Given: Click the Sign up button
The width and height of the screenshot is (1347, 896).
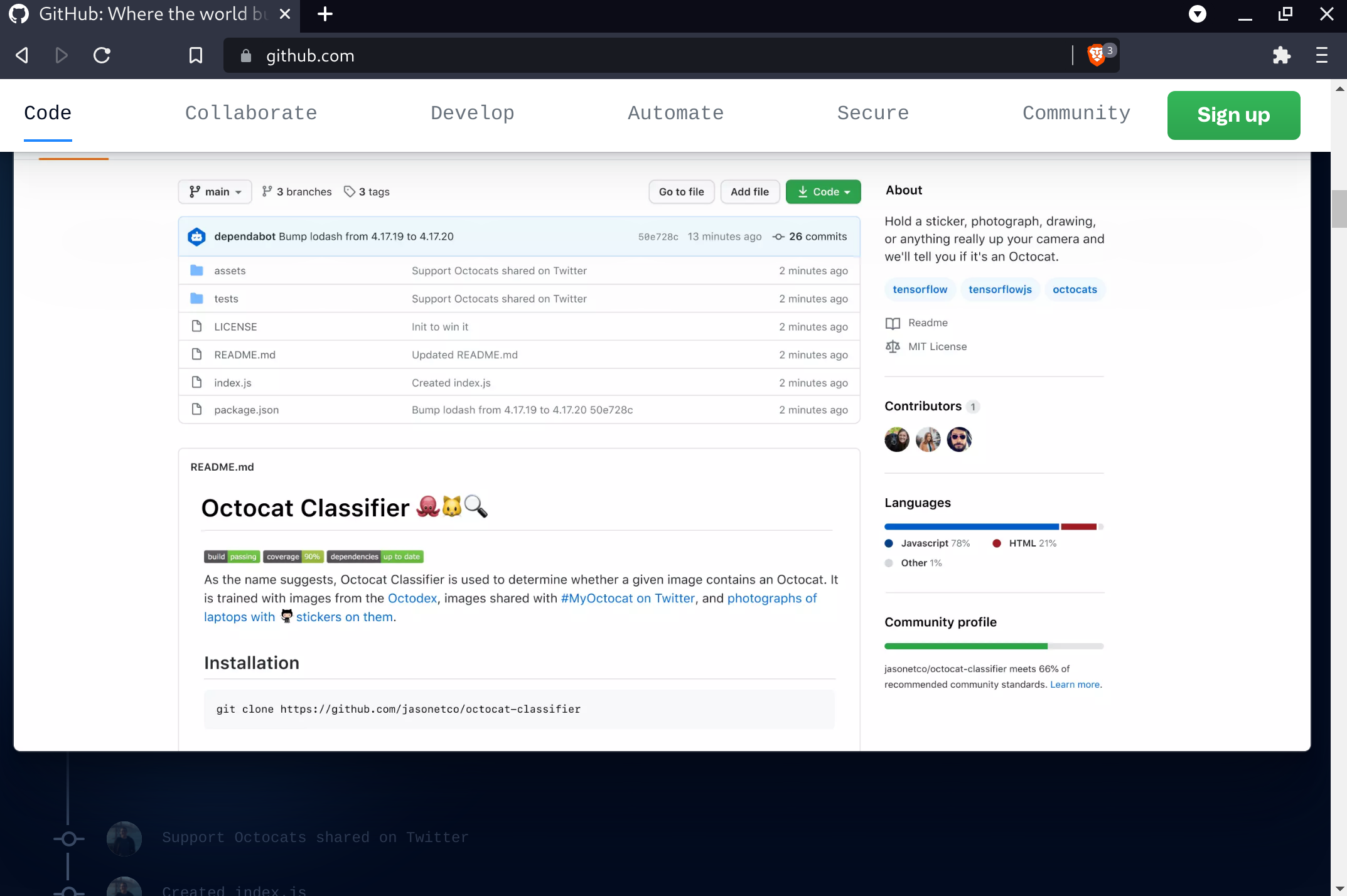Looking at the screenshot, I should (x=1232, y=115).
